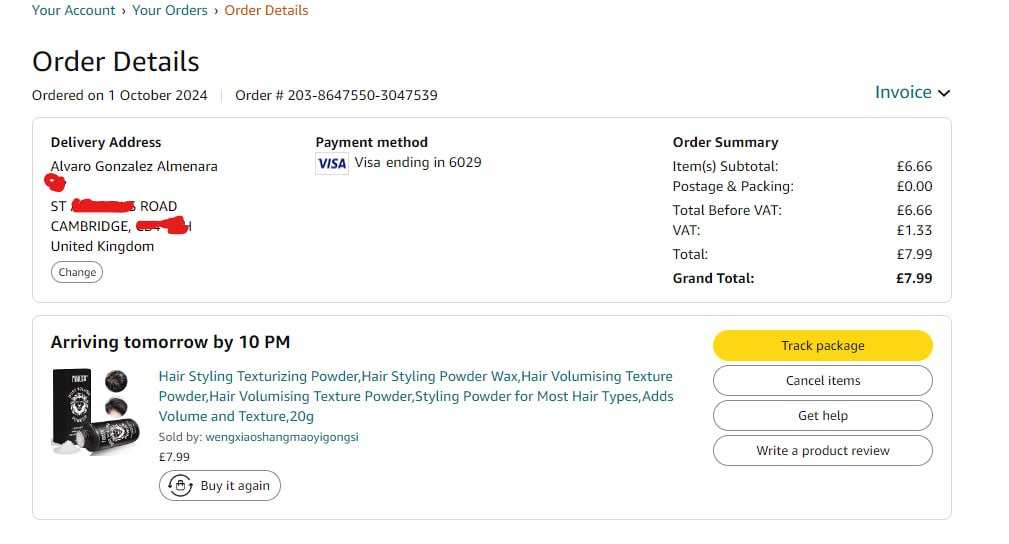The height and width of the screenshot is (544, 1009).
Task: Click the Arriving tomorrow by 10 PM heading
Action: click(170, 342)
